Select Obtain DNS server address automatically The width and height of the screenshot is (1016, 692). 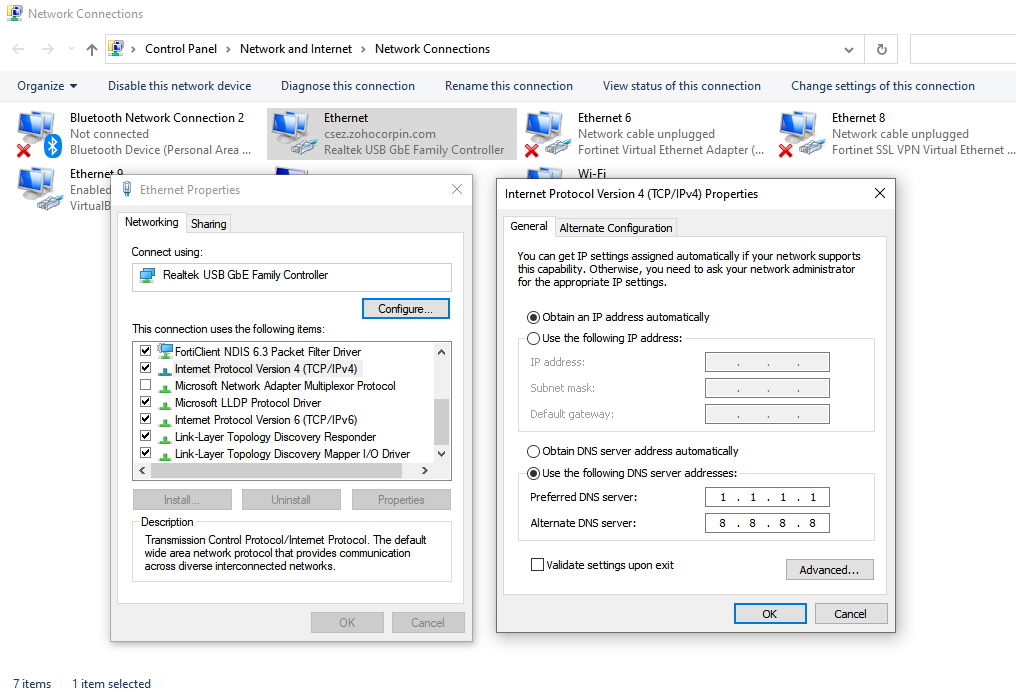point(534,451)
